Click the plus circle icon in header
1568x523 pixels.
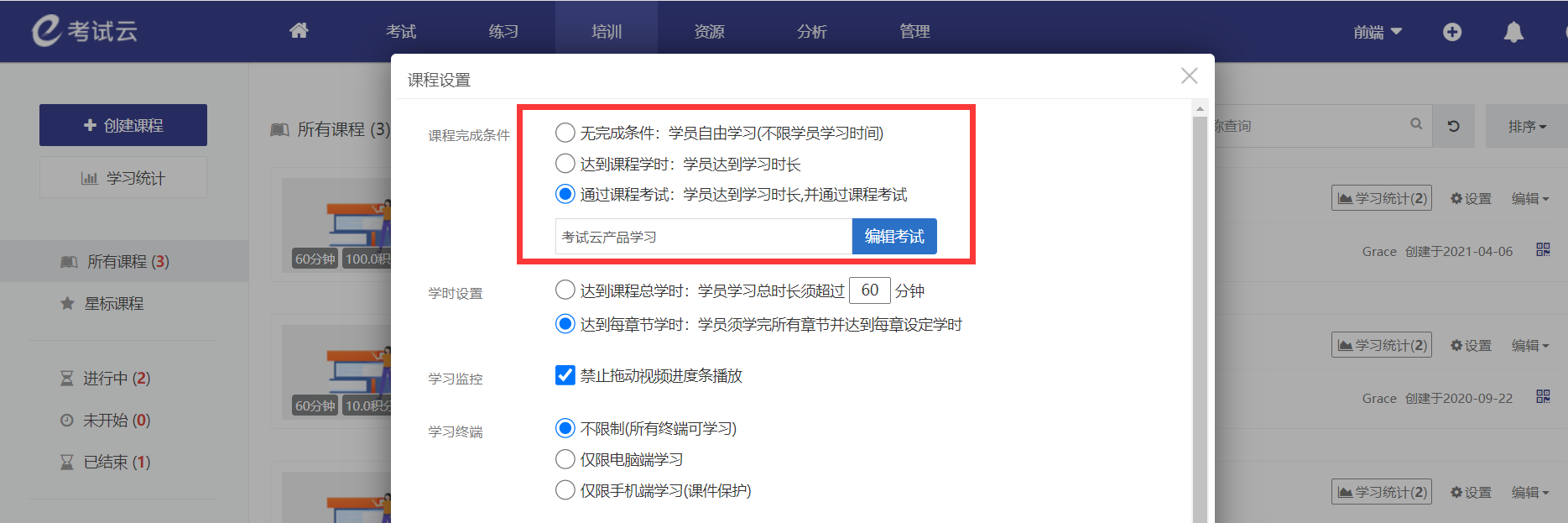pyautogui.click(x=1452, y=32)
